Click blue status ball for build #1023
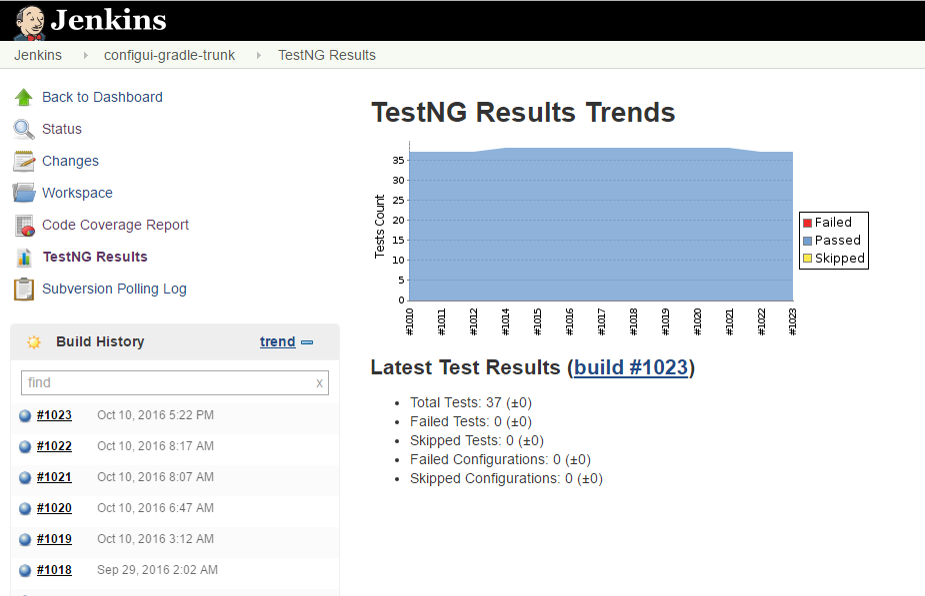The width and height of the screenshot is (925, 596). tap(25, 415)
